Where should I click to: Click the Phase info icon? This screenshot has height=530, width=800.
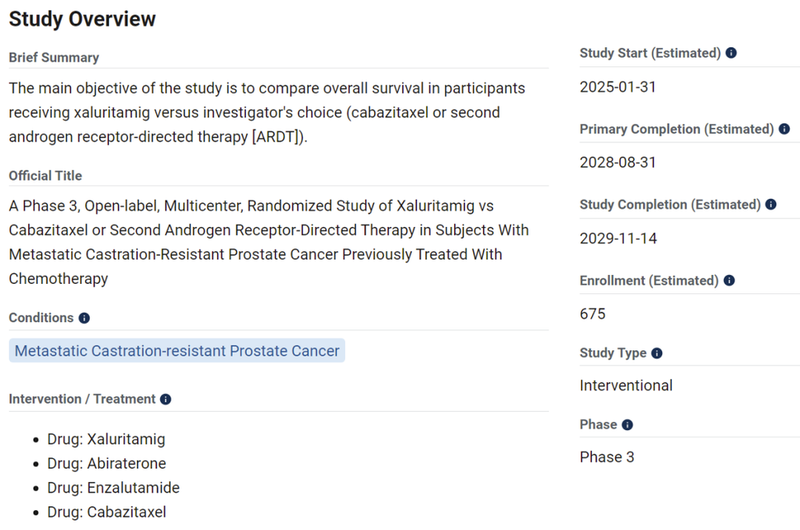[x=627, y=425]
